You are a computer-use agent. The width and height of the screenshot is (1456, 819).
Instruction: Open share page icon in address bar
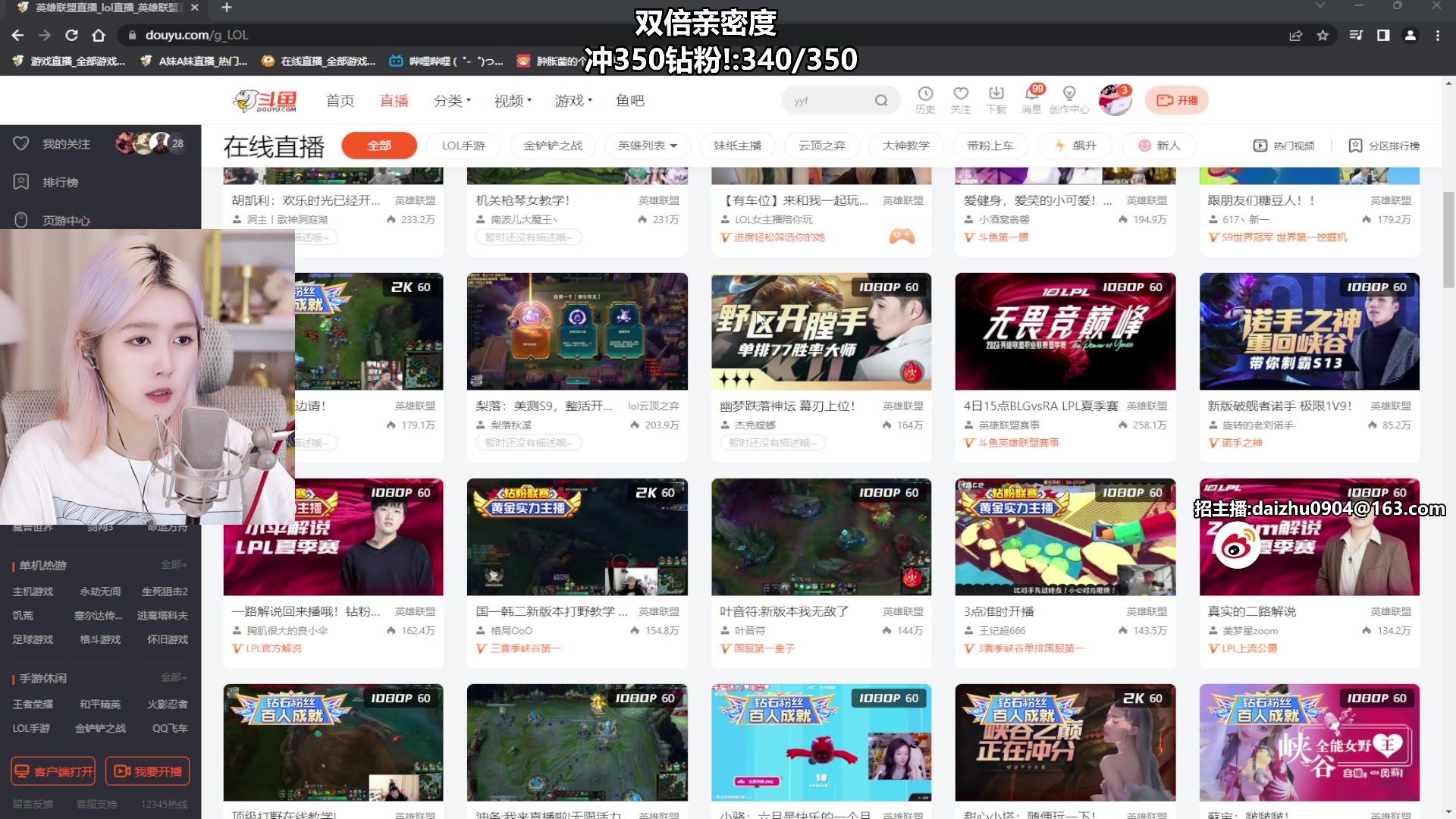pos(1295,35)
